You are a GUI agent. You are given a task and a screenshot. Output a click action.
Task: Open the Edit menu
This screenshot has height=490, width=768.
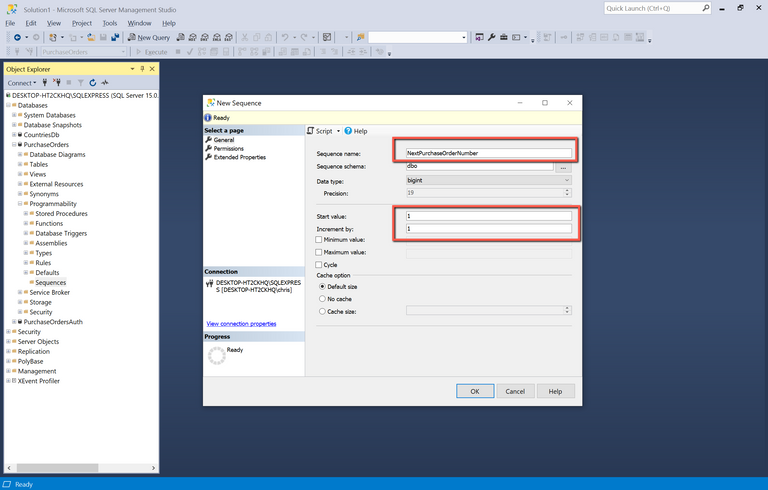(x=31, y=23)
